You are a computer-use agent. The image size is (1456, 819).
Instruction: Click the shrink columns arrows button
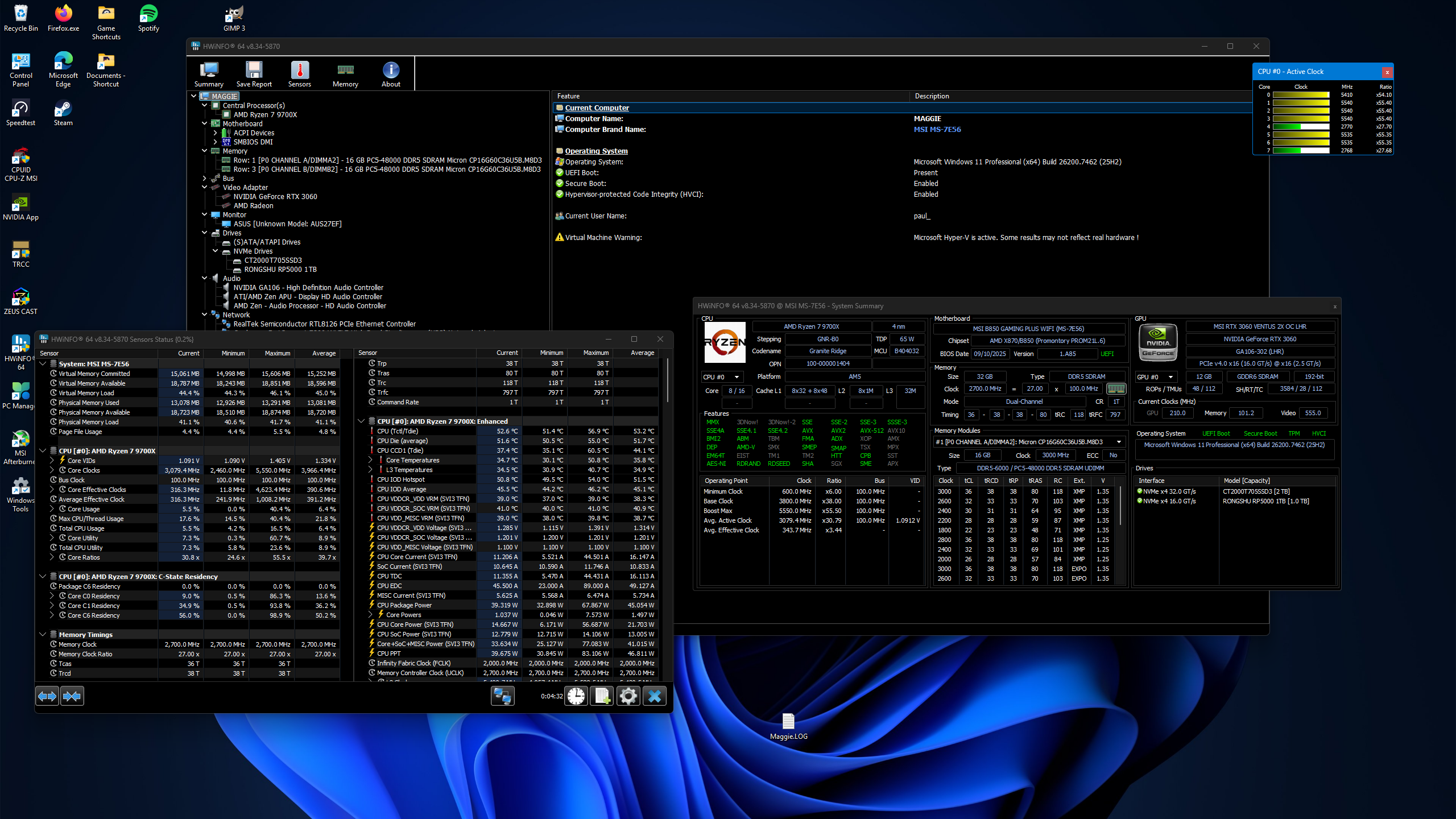pyautogui.click(x=72, y=696)
